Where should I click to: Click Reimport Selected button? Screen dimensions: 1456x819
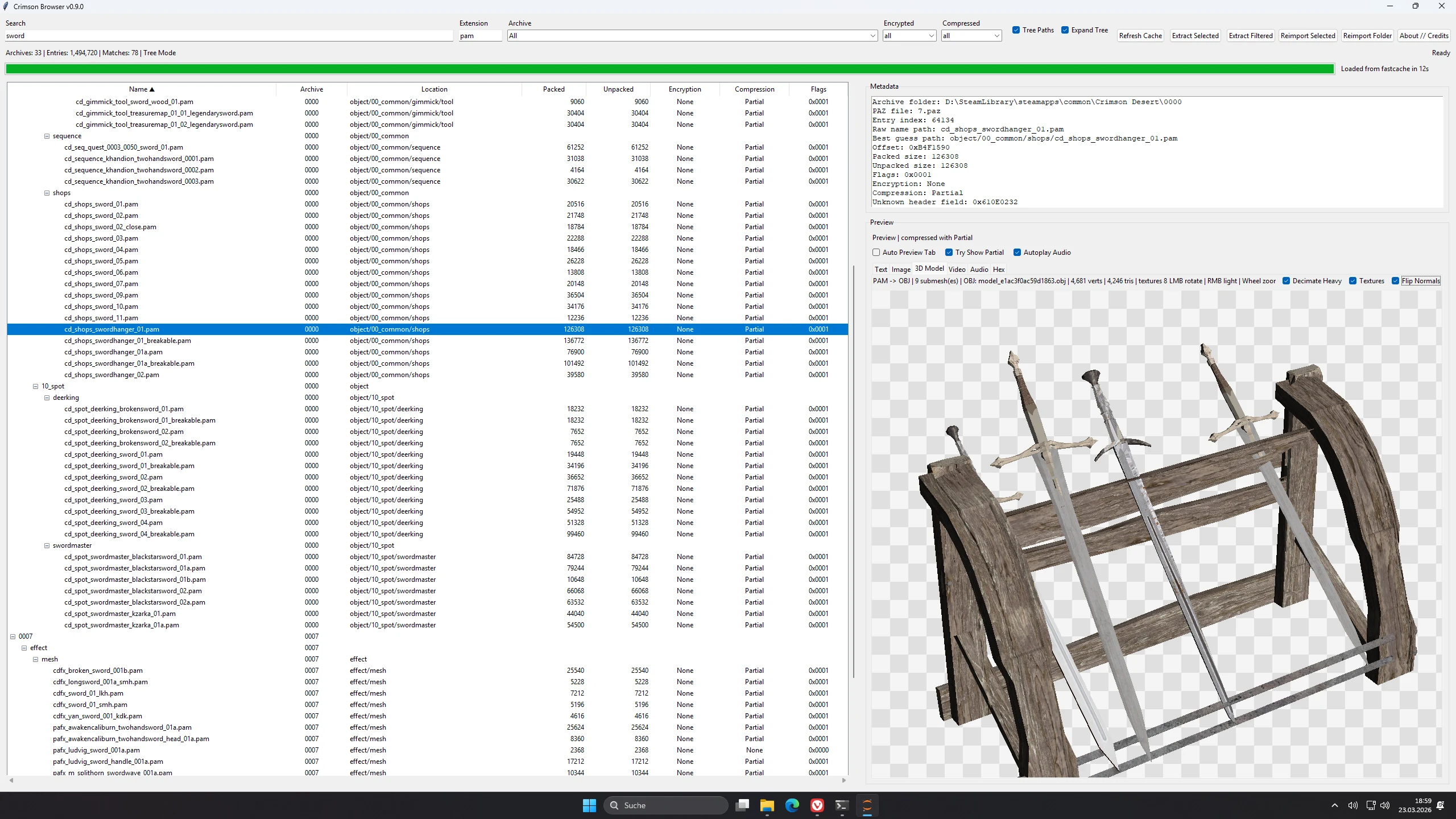click(x=1308, y=36)
